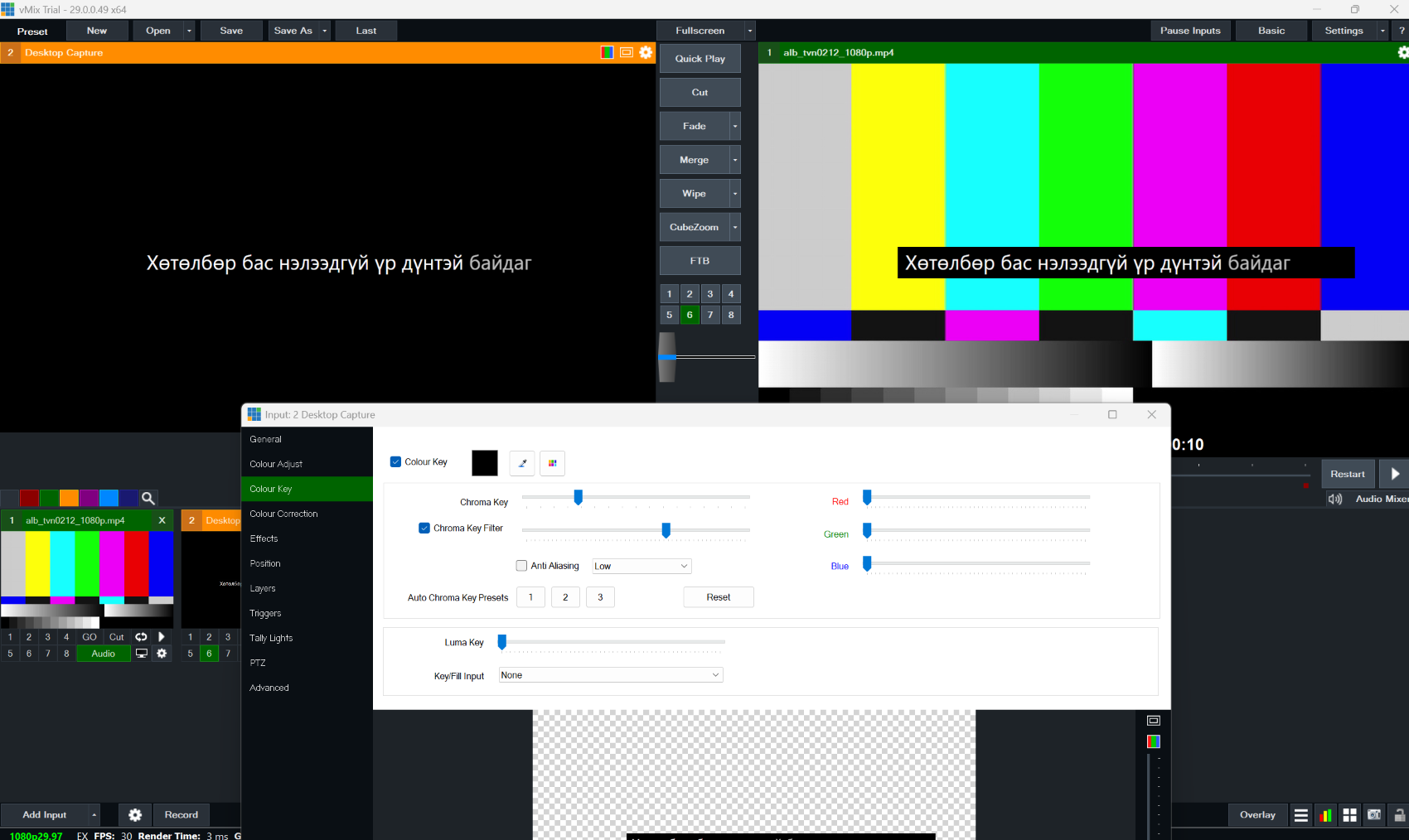
Task: Close the alb_tvn0212_1080p.mp4 input
Action: pyautogui.click(x=162, y=520)
